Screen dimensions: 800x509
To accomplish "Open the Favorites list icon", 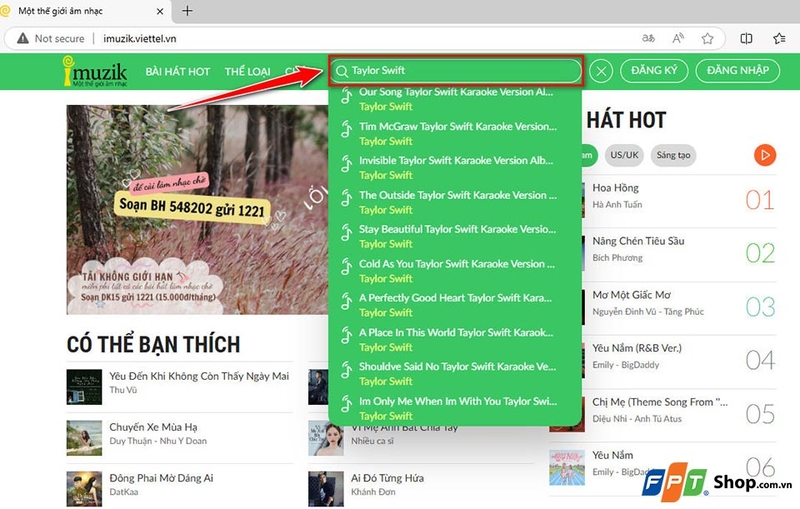I will [x=779, y=38].
